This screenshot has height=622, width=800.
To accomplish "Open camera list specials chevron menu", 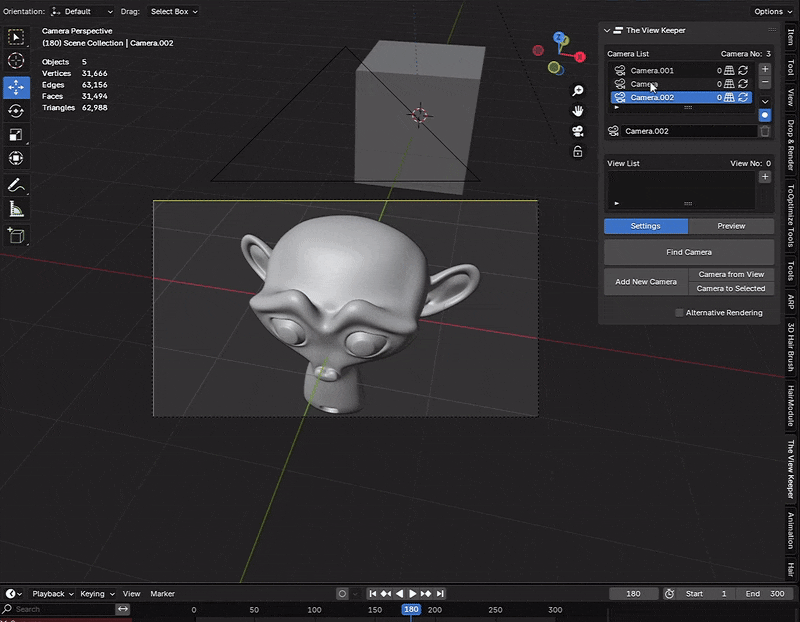I will pos(765,102).
